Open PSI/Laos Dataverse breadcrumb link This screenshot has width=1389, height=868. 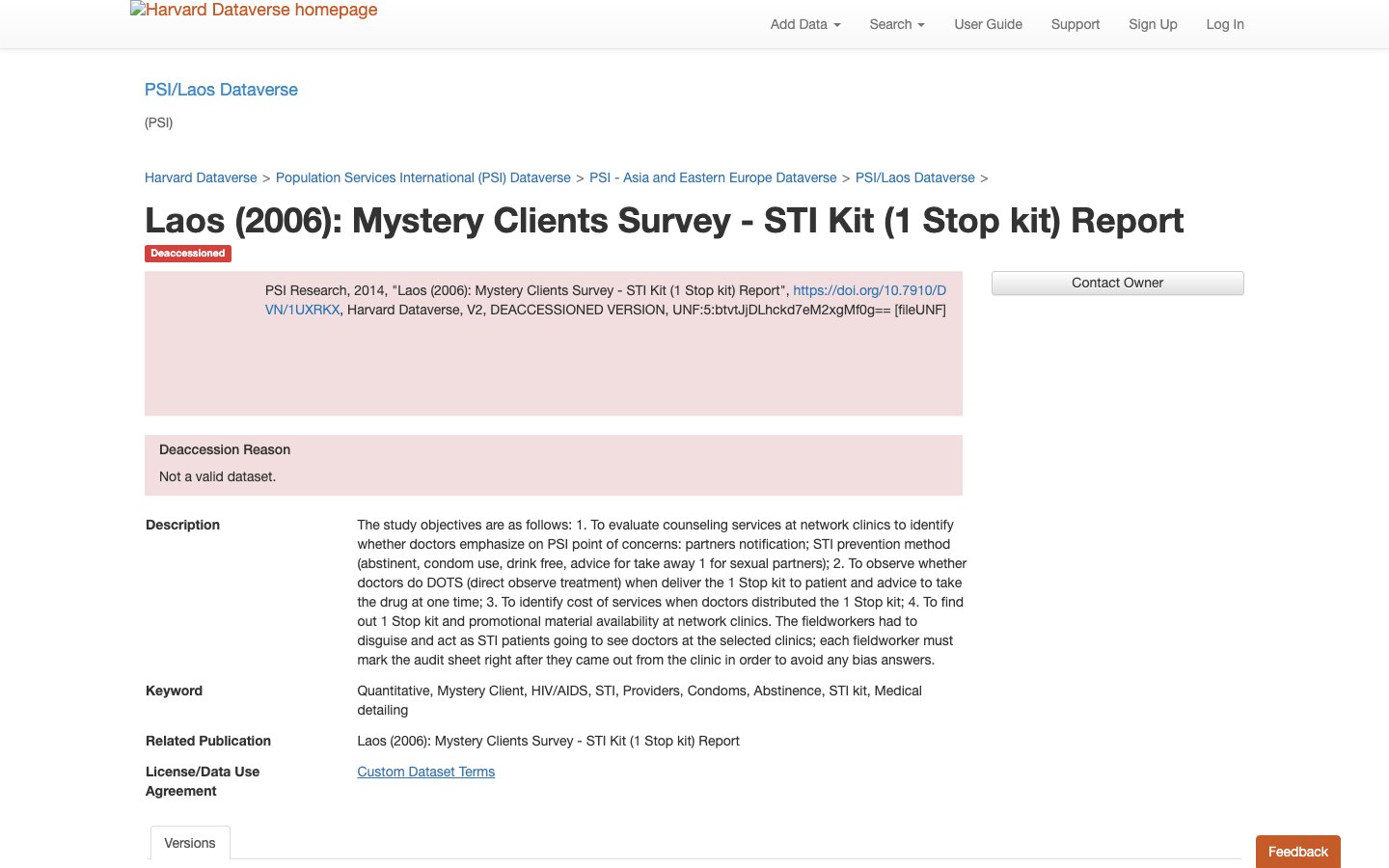click(x=915, y=177)
